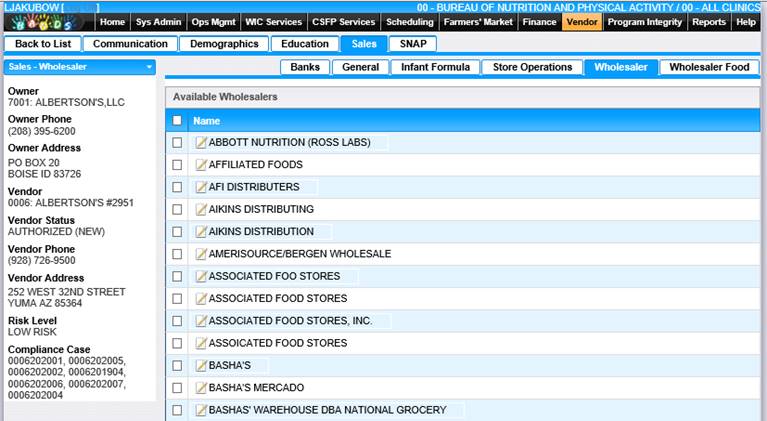Click the owner name 7001: ALBERTSON'S,LLC
Screen dimensions: 767x421
(x=66, y=102)
